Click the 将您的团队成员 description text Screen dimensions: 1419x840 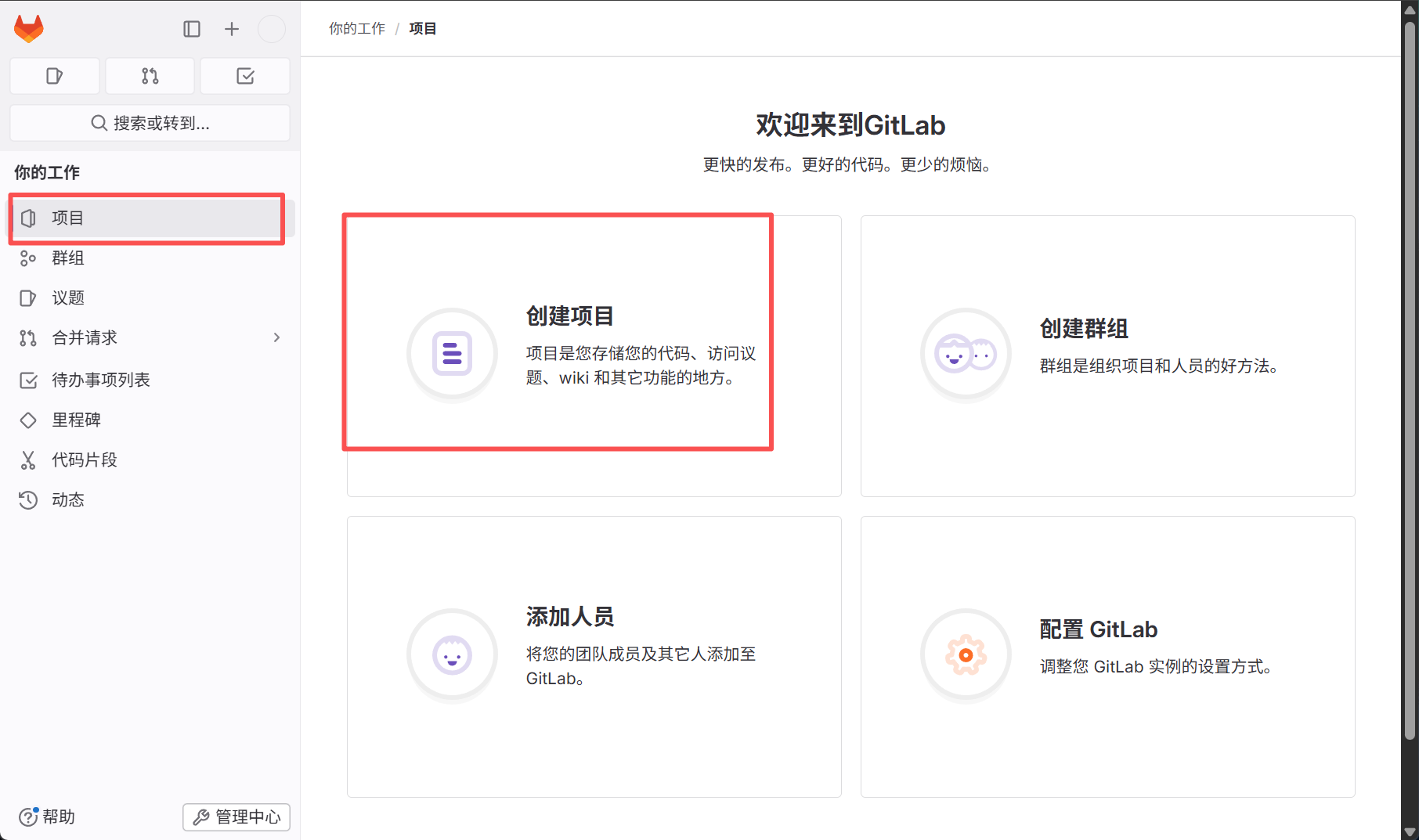pyautogui.click(x=641, y=666)
